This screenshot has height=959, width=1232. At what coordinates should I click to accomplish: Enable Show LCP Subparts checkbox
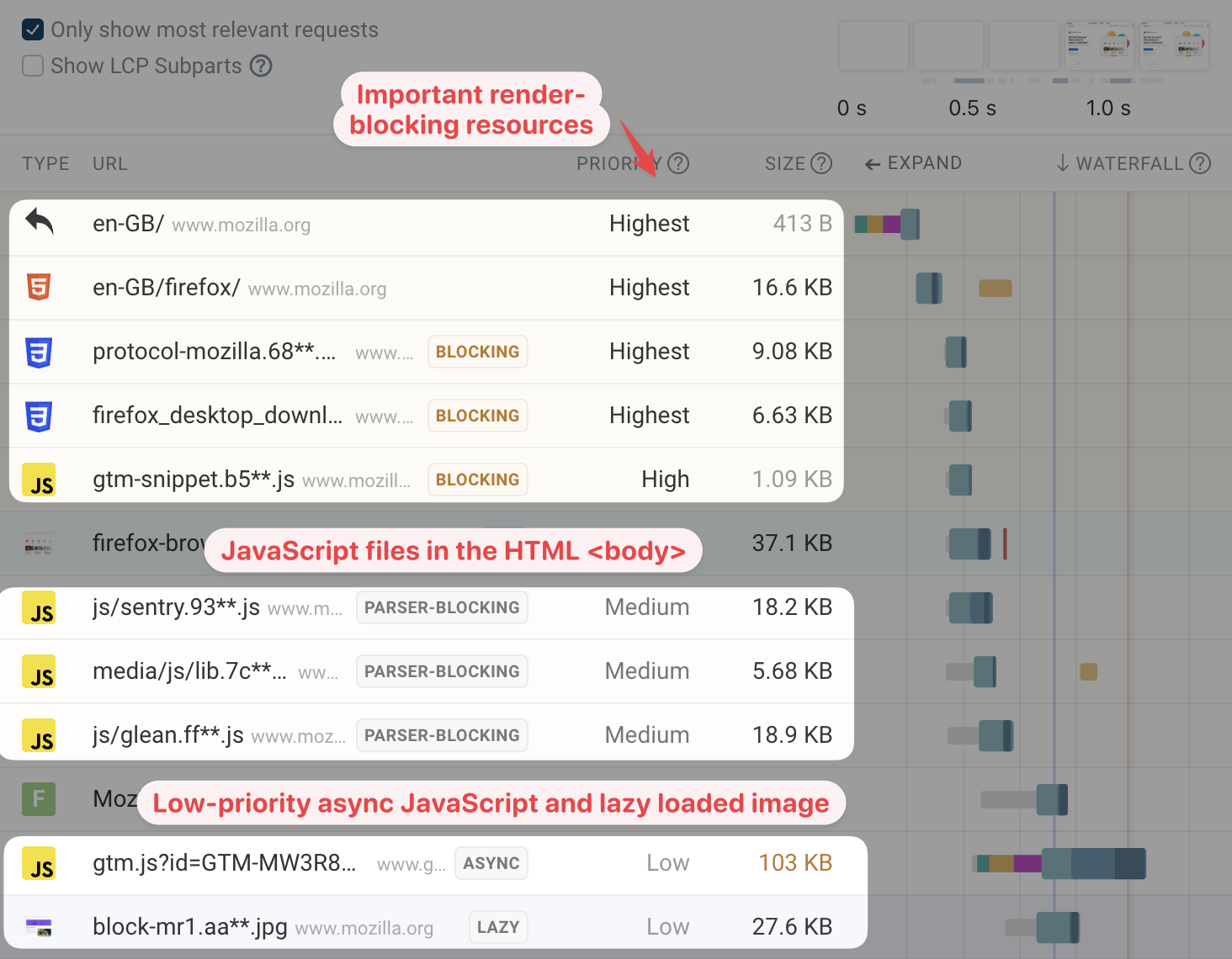[x=32, y=66]
